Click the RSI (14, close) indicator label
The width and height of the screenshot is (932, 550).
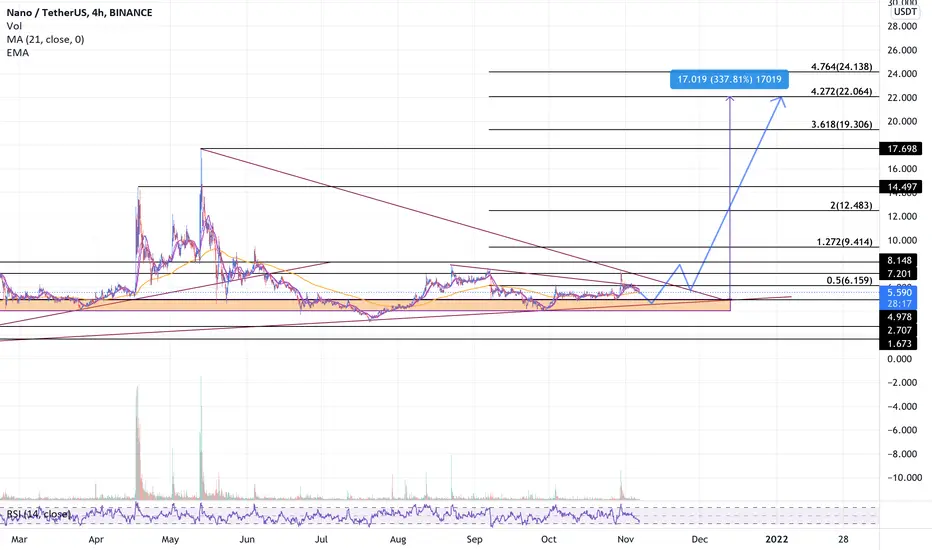[x=39, y=514]
